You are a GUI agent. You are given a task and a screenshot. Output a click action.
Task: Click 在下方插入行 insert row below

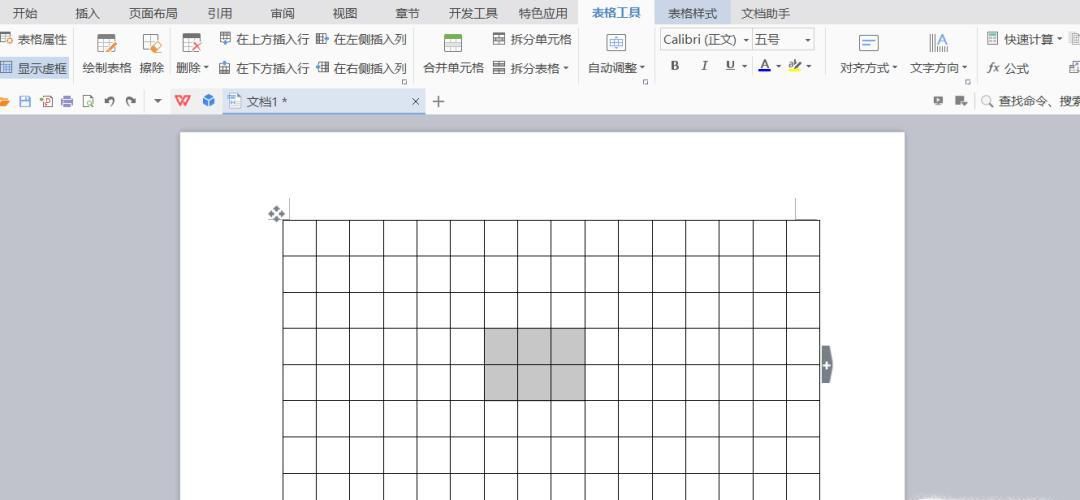pos(264,67)
